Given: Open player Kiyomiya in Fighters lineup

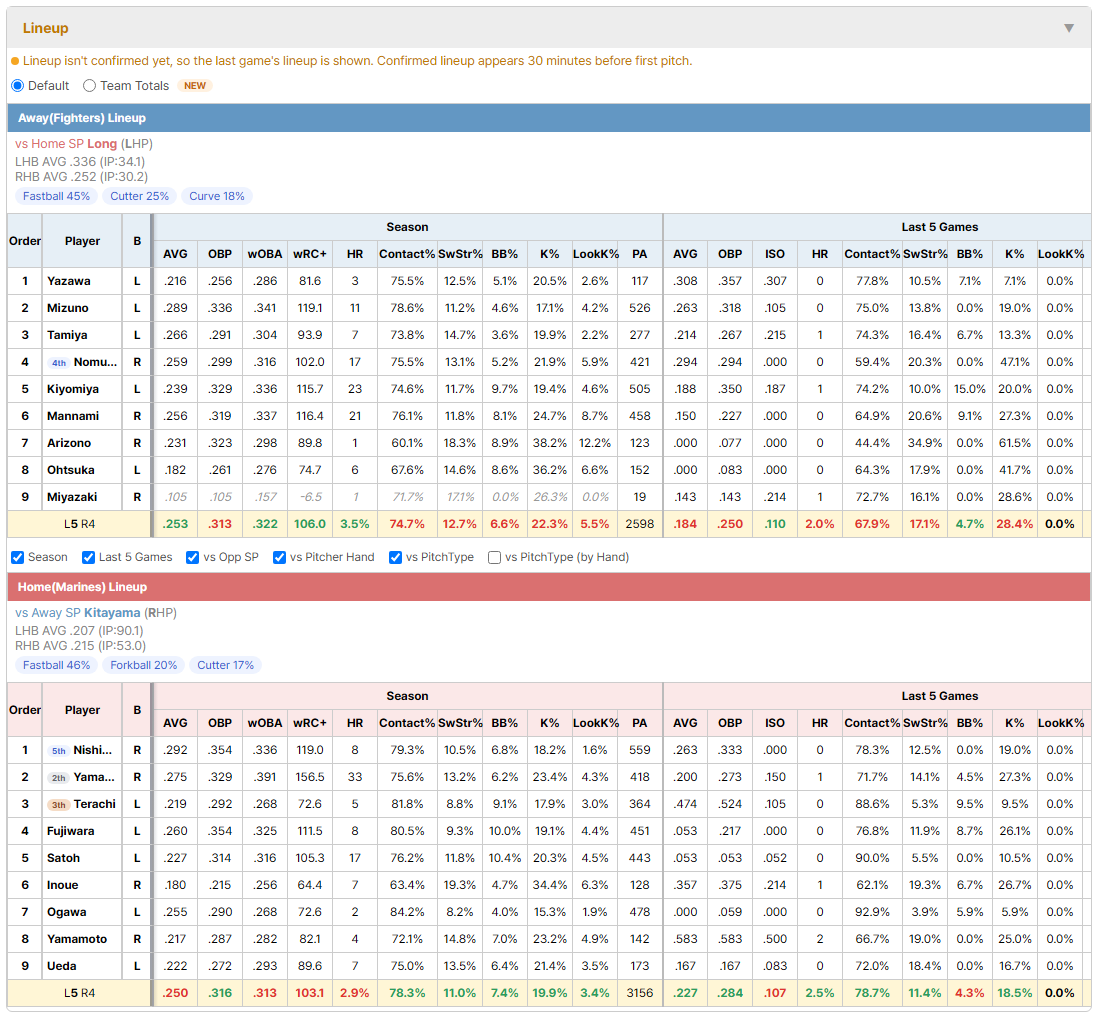Looking at the screenshot, I should 73,389.
